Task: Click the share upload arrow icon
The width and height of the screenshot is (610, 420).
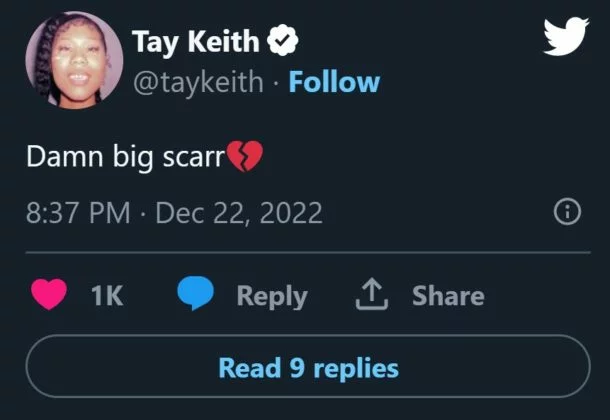Action: click(373, 295)
